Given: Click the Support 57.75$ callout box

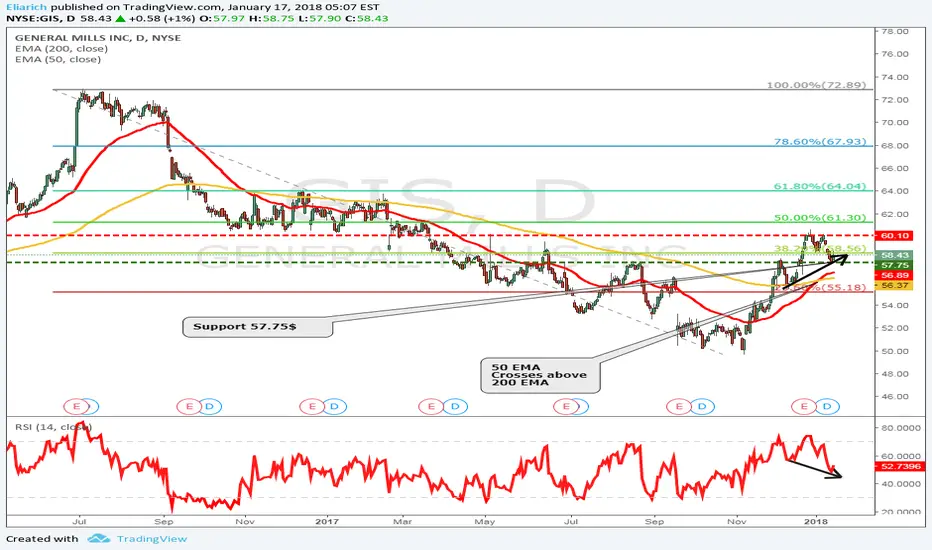Looking at the screenshot, I should (257, 327).
